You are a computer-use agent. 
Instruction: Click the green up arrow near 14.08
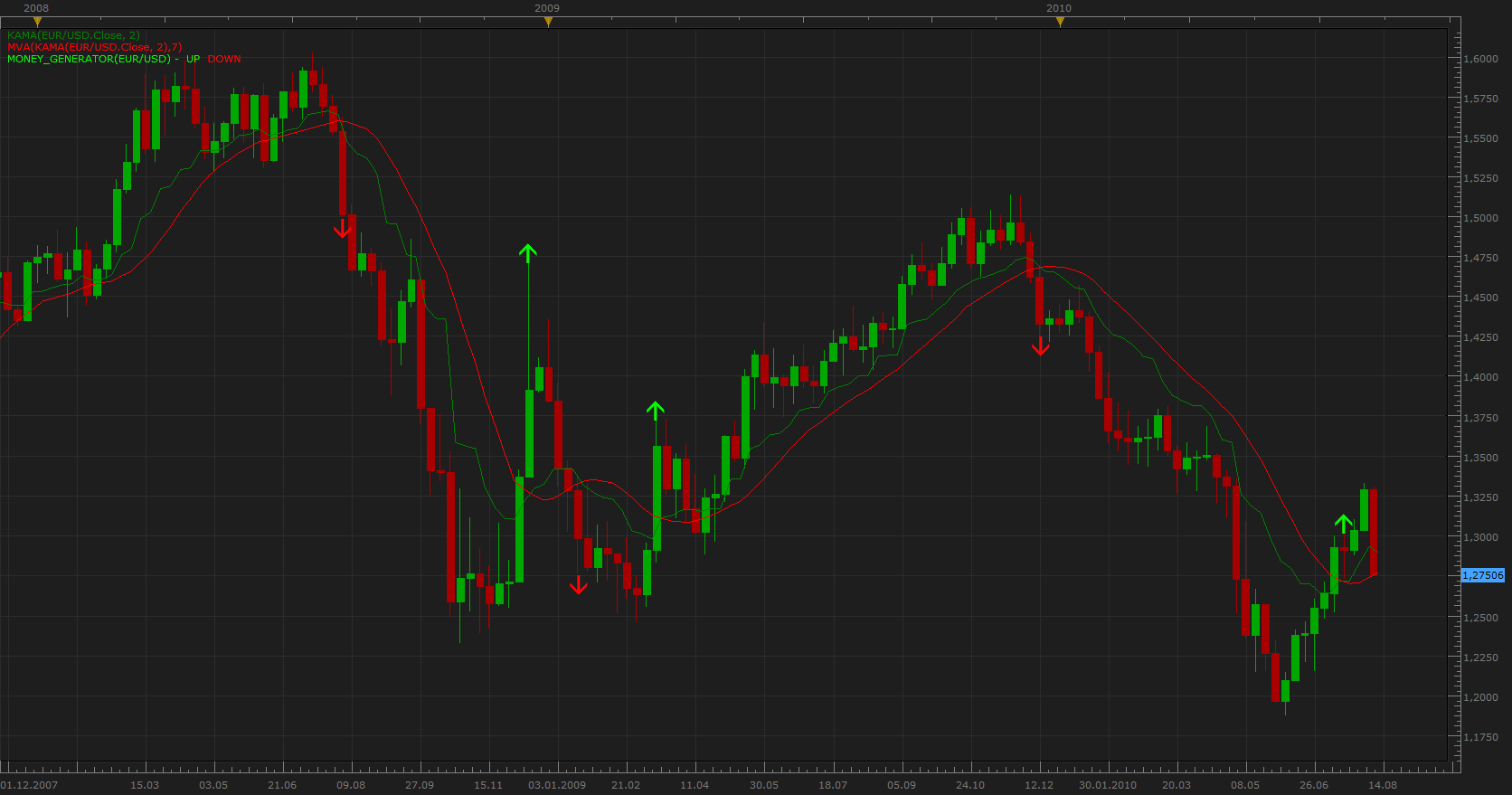(1344, 524)
